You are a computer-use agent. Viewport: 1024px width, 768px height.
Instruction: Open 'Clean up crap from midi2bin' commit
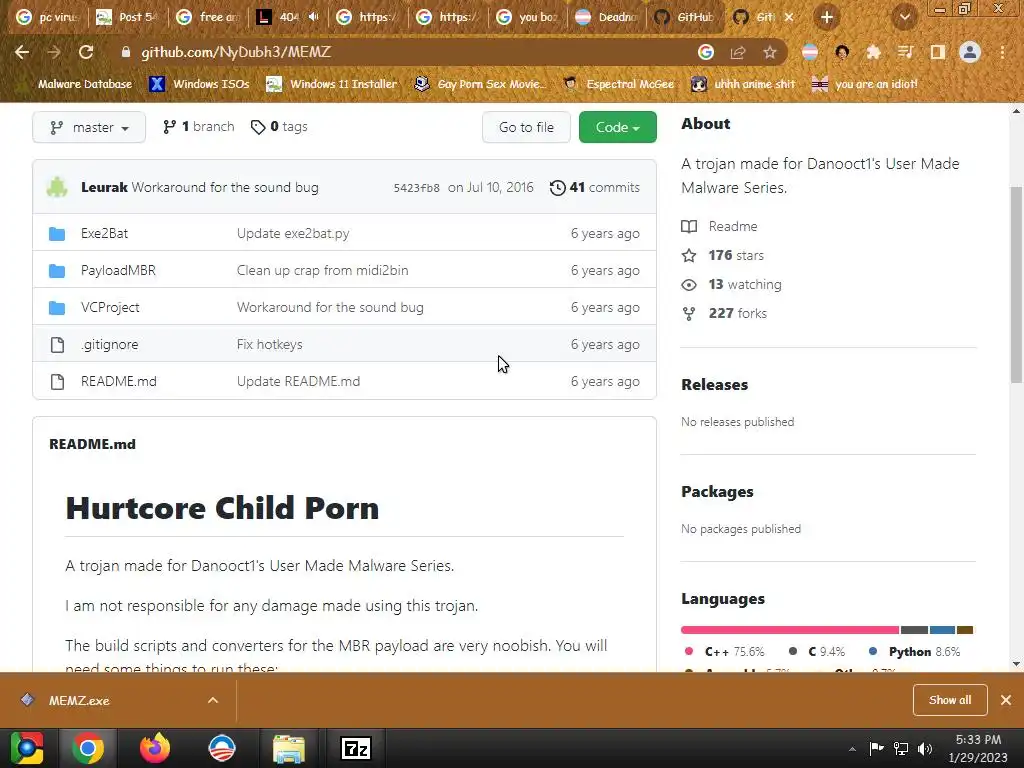point(323,270)
